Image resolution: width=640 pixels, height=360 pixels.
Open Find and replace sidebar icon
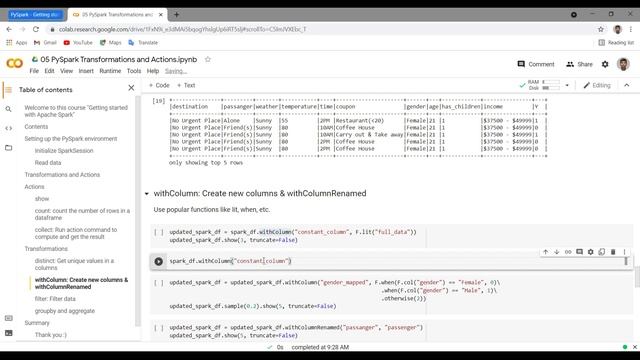point(8,109)
